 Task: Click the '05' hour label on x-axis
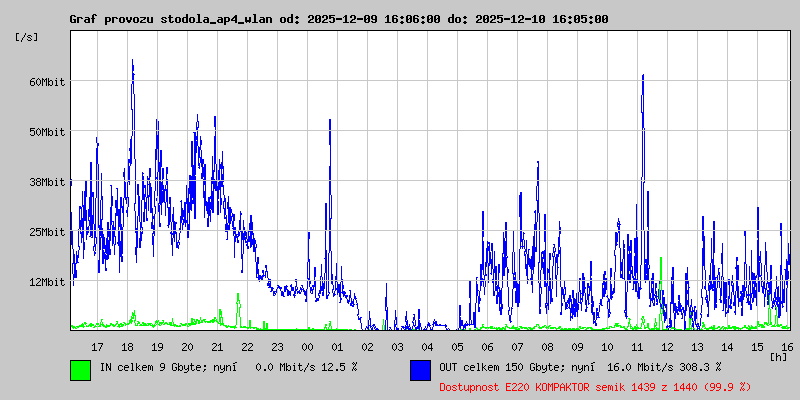[x=457, y=347]
